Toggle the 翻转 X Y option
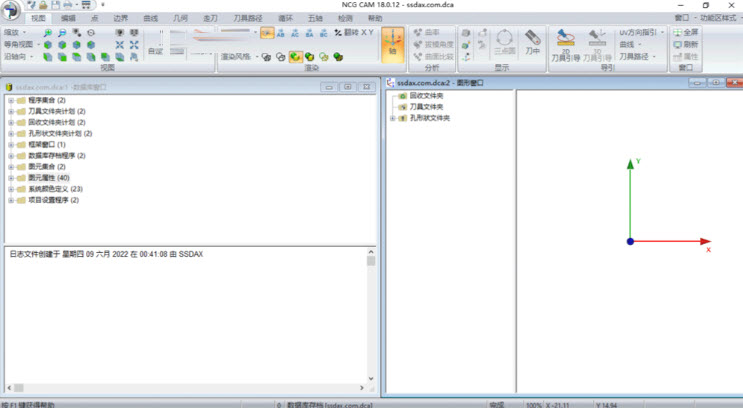743x408 pixels. 352,33
